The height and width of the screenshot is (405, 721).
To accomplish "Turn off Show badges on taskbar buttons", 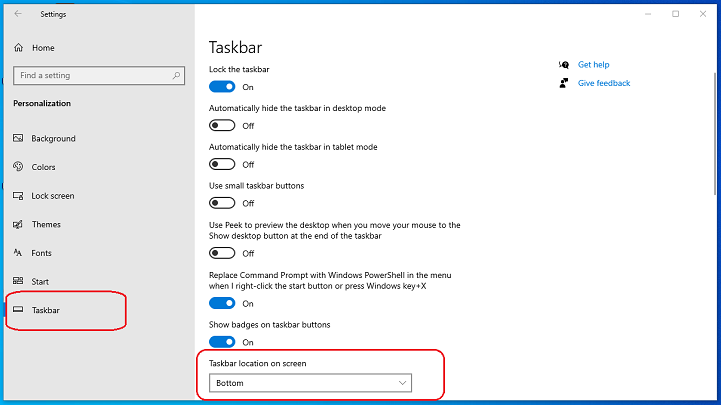I will coord(222,342).
